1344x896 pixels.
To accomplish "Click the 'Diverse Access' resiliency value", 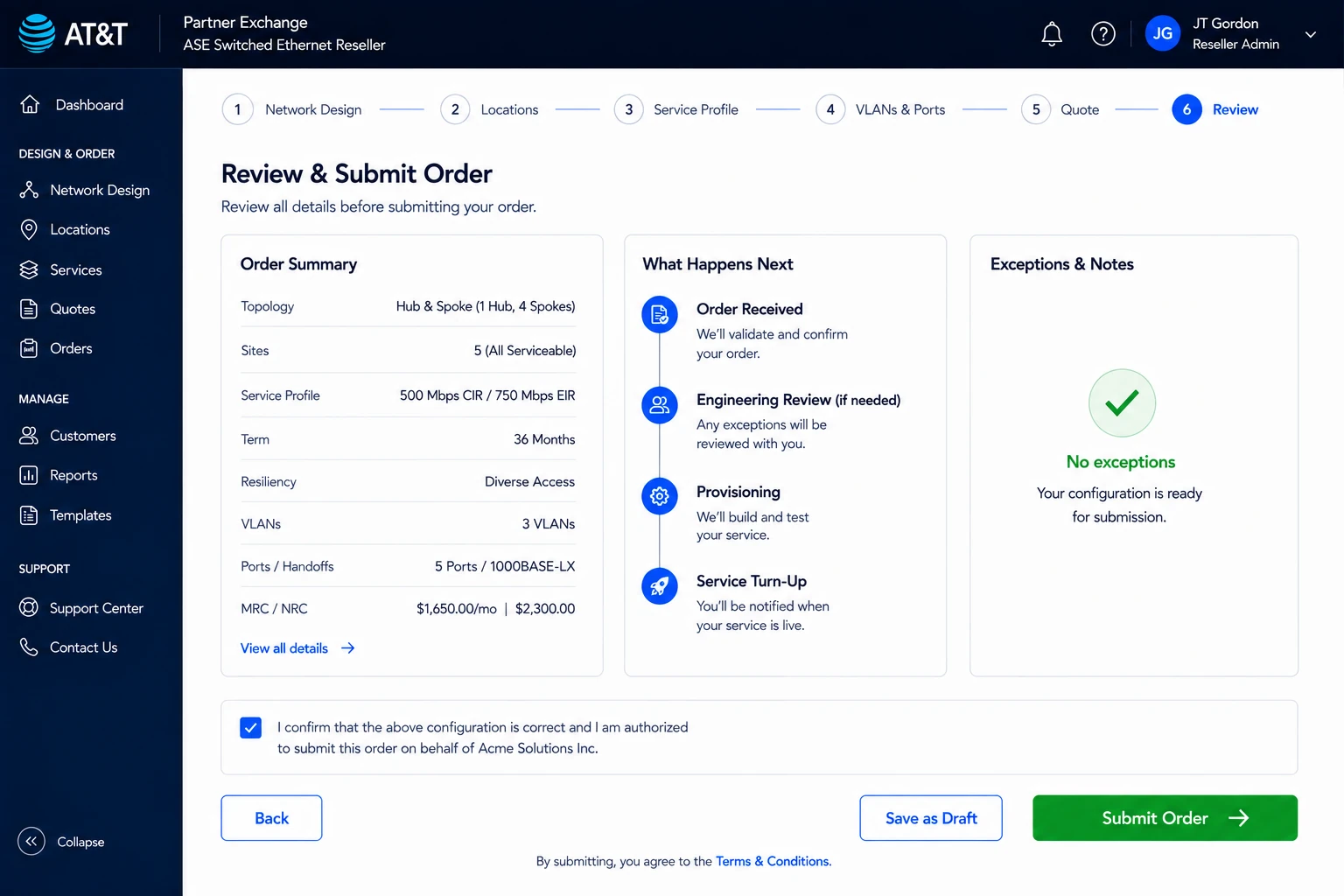I will point(529,481).
